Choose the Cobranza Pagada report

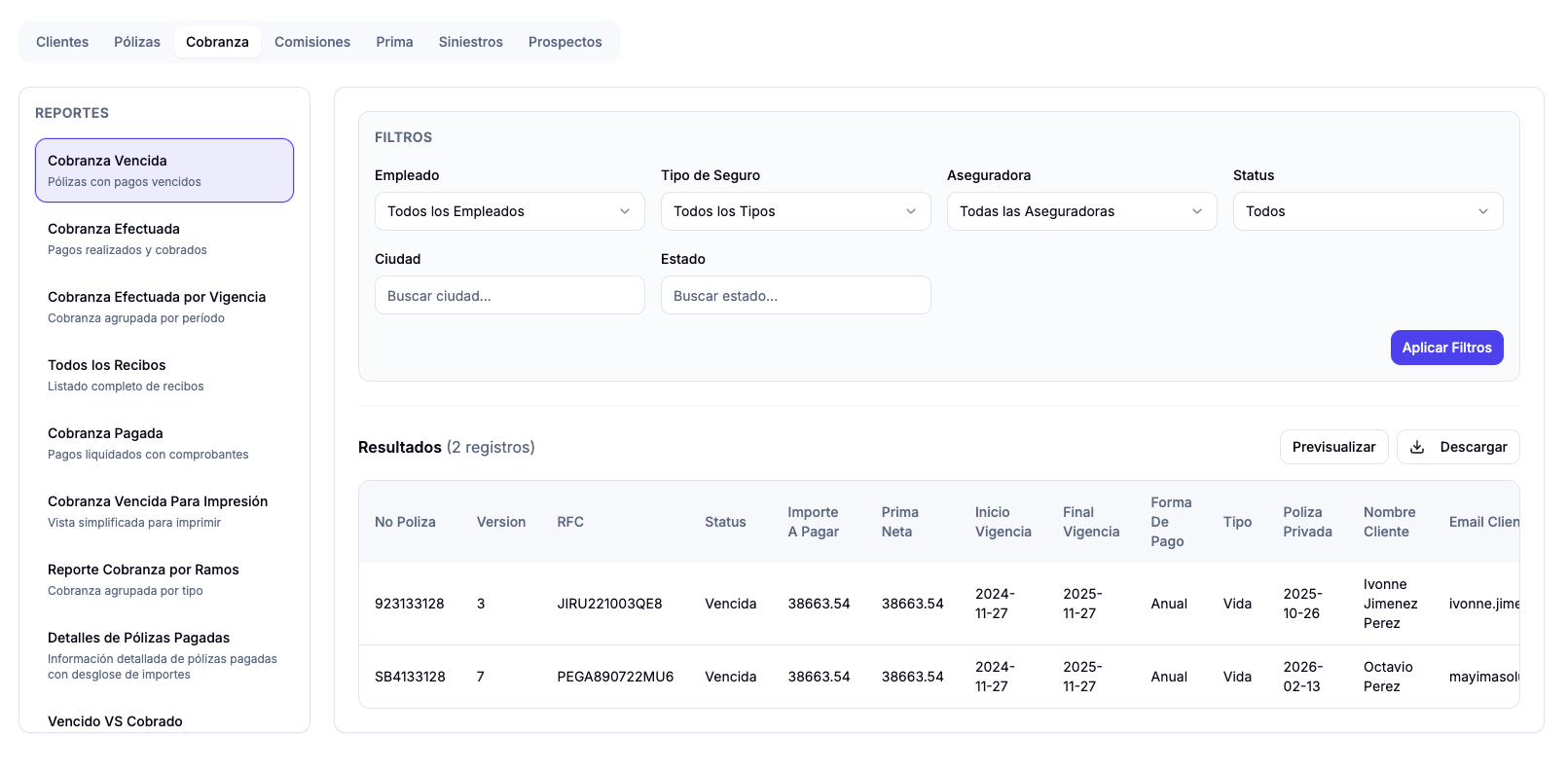(164, 443)
